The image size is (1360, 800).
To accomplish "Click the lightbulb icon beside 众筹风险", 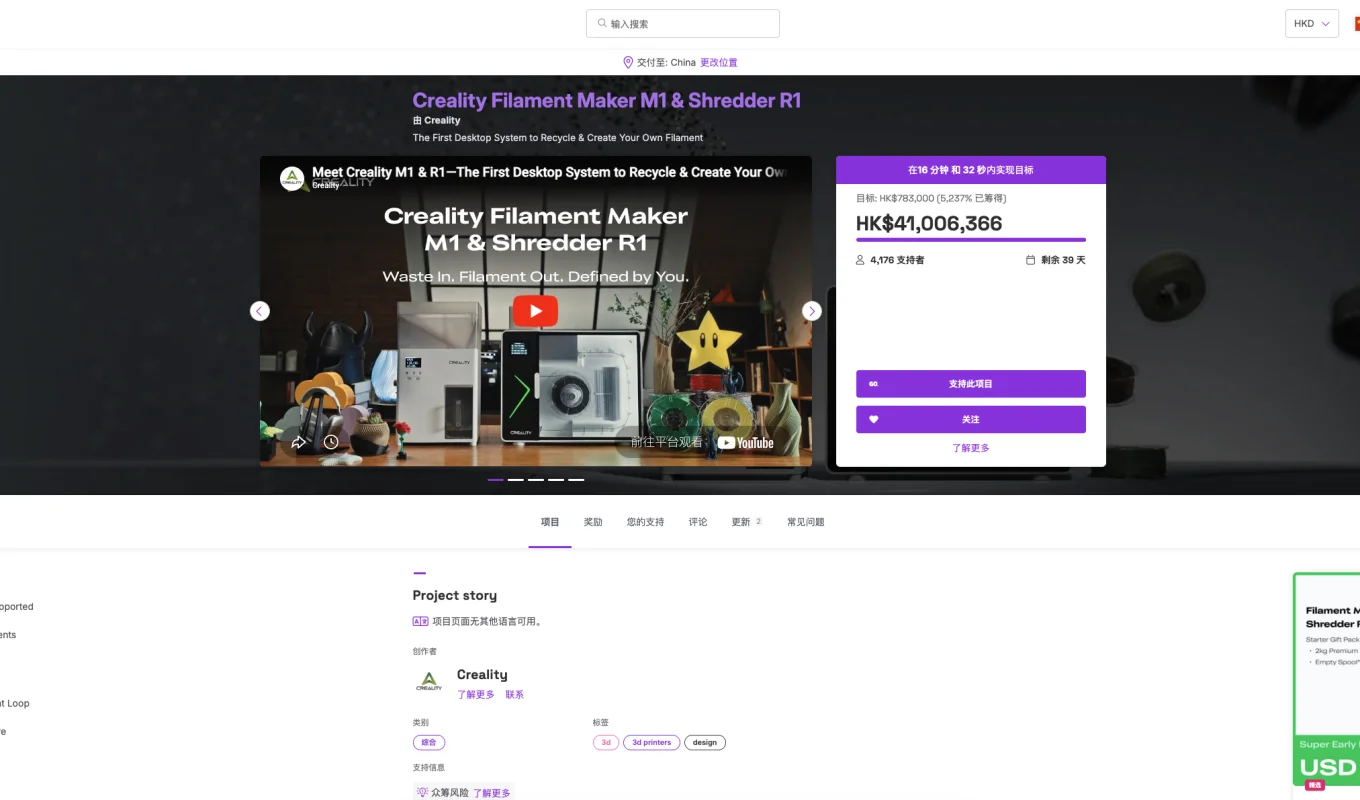I will (421, 792).
